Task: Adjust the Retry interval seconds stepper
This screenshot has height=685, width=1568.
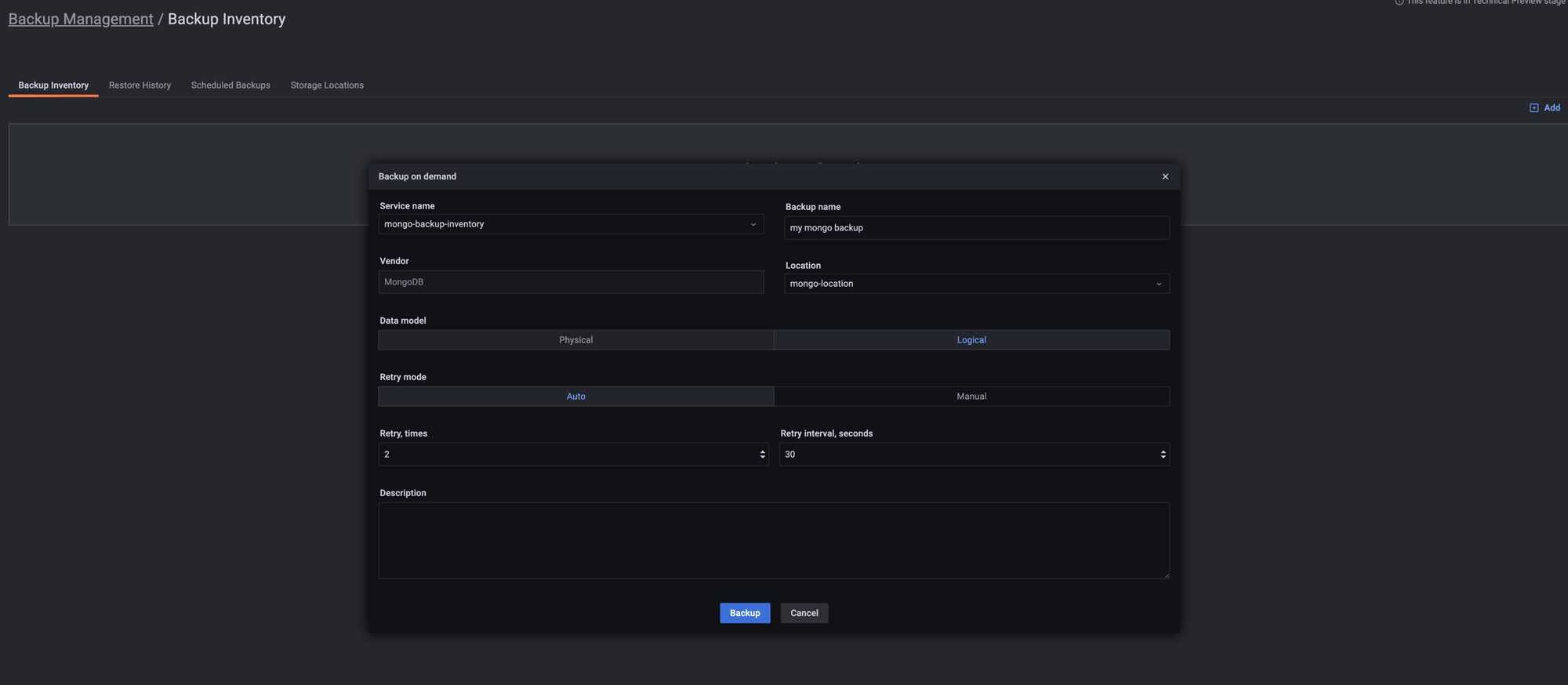Action: point(1163,455)
